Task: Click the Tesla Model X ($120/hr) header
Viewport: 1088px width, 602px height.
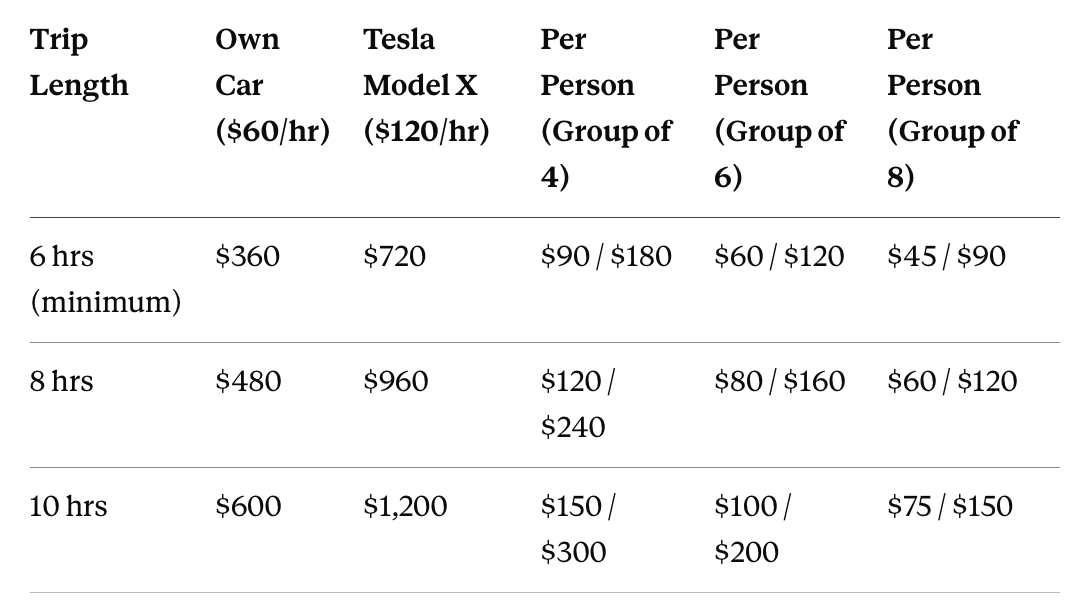Action: 427,85
